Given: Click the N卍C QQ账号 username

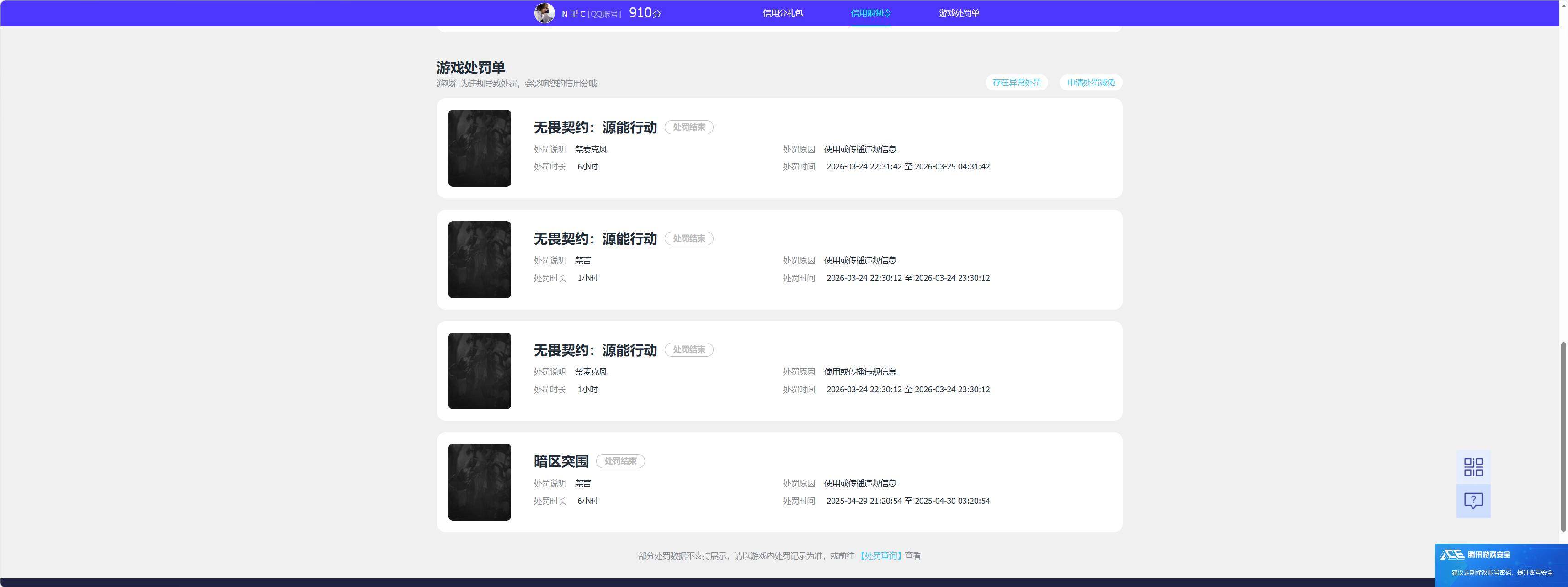Looking at the screenshot, I should pyautogui.click(x=591, y=13).
